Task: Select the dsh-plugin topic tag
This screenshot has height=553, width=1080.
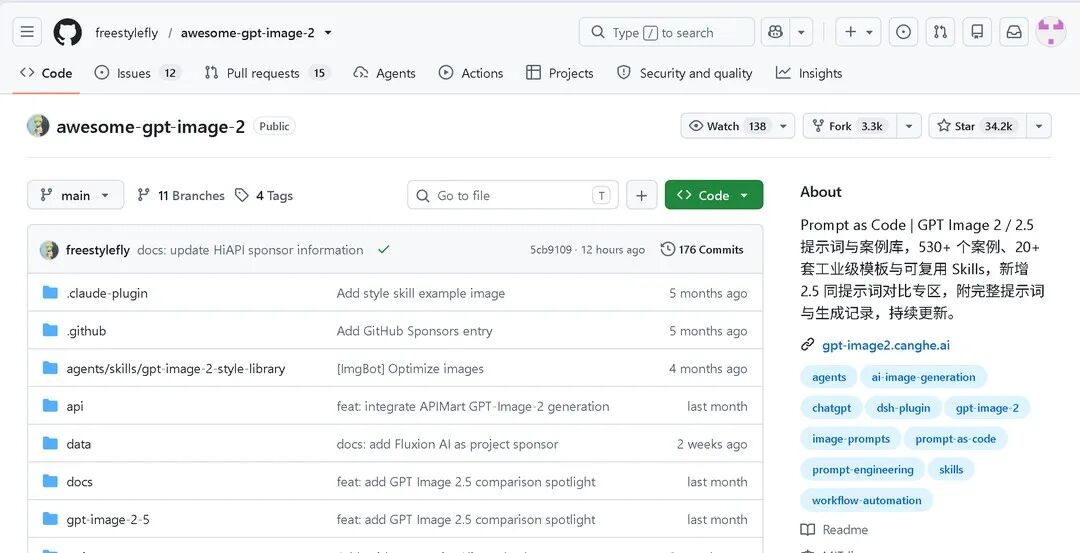Action: click(903, 408)
